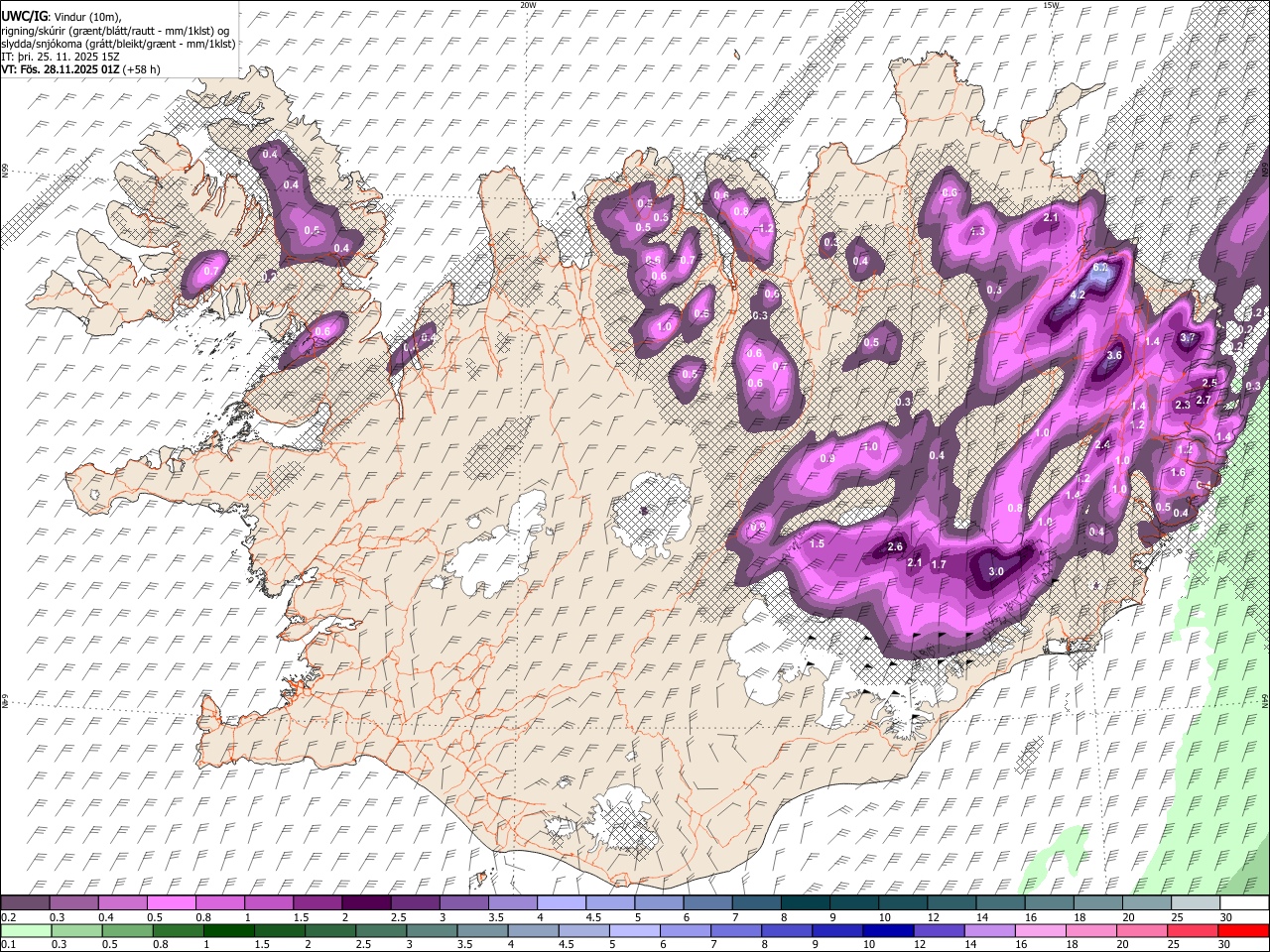
Task: Click the 3.7 precipitation value on map
Action: [1188, 337]
